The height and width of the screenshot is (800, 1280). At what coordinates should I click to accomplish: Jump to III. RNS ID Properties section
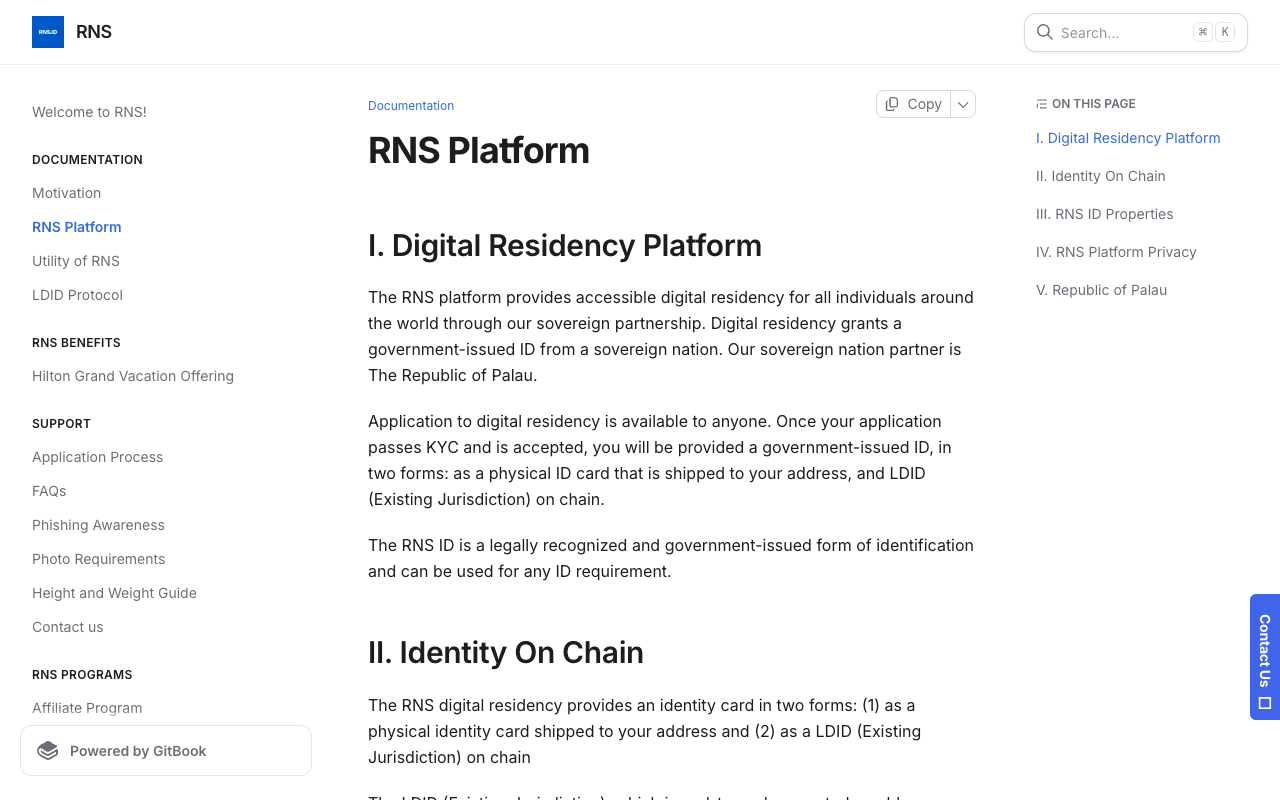[1105, 214]
